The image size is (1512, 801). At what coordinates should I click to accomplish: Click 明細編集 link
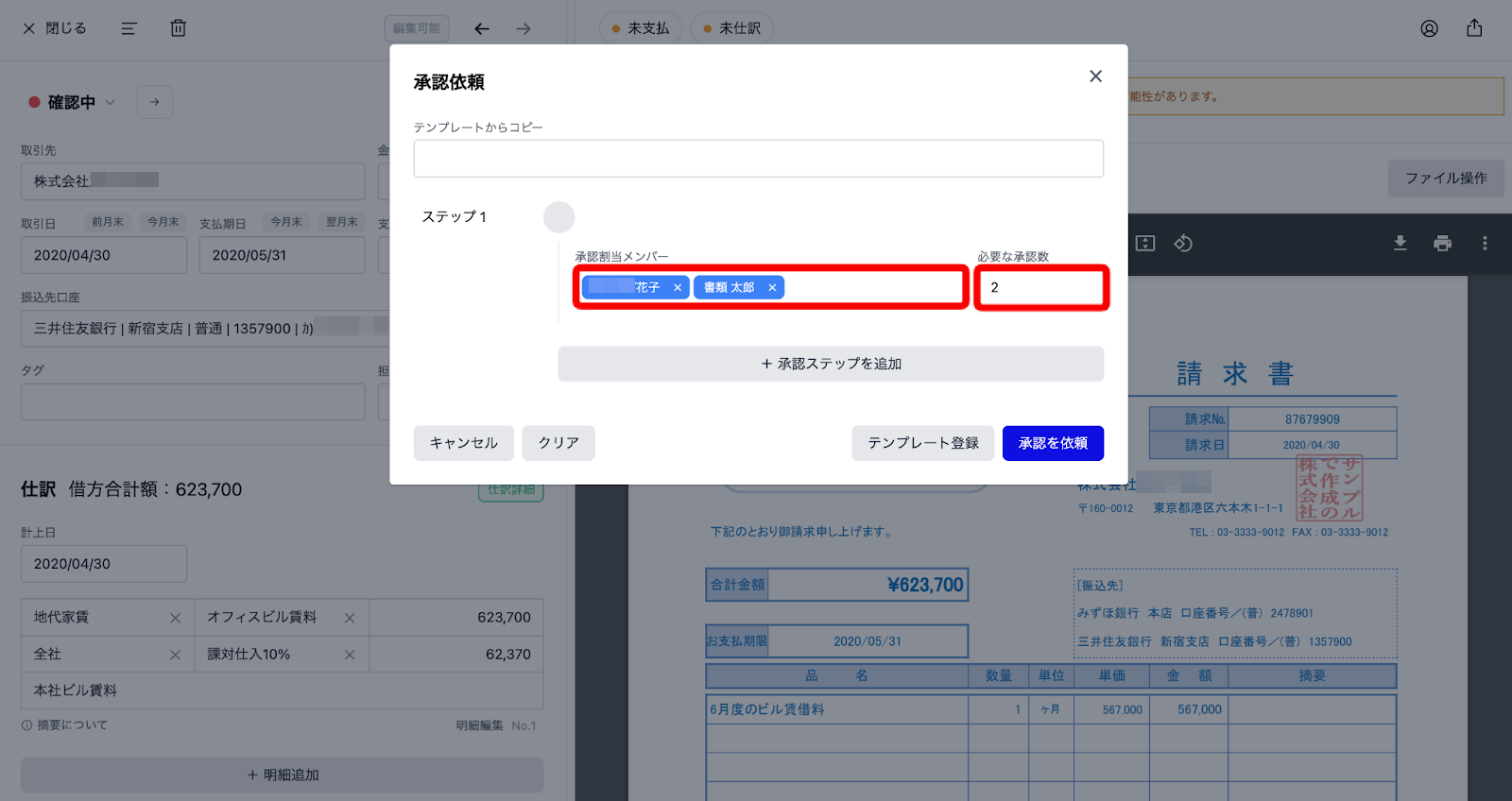click(479, 725)
